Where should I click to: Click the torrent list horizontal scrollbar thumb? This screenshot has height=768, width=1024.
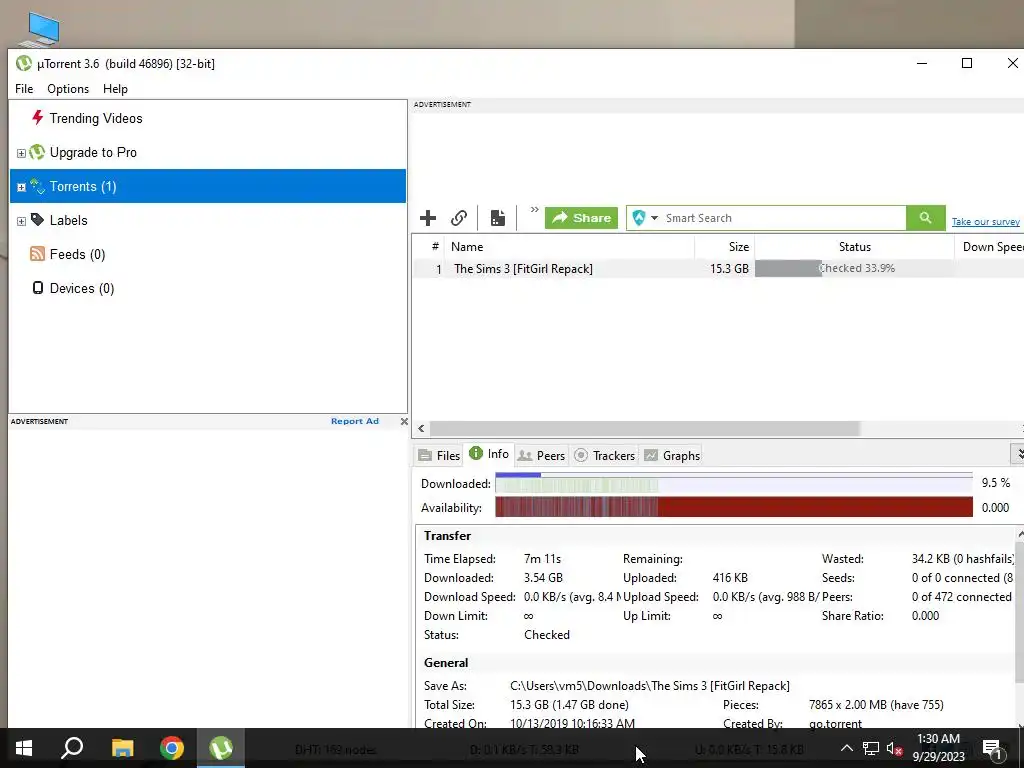tap(645, 428)
